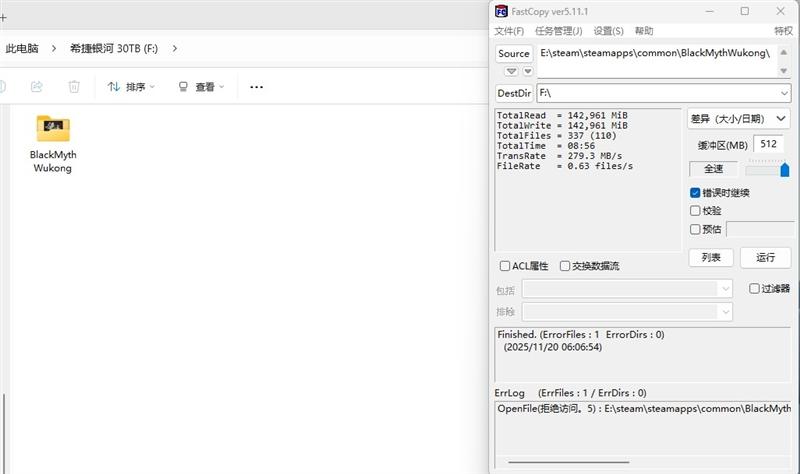The width and height of the screenshot is (800, 474).
Task: Click 特权 in FastCopy menu bar
Action: click(783, 31)
